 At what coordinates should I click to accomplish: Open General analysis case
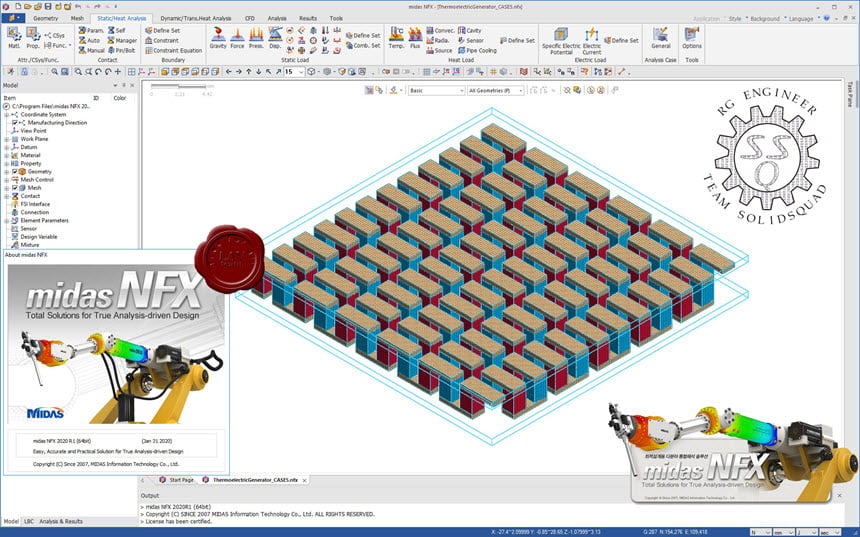coord(661,38)
